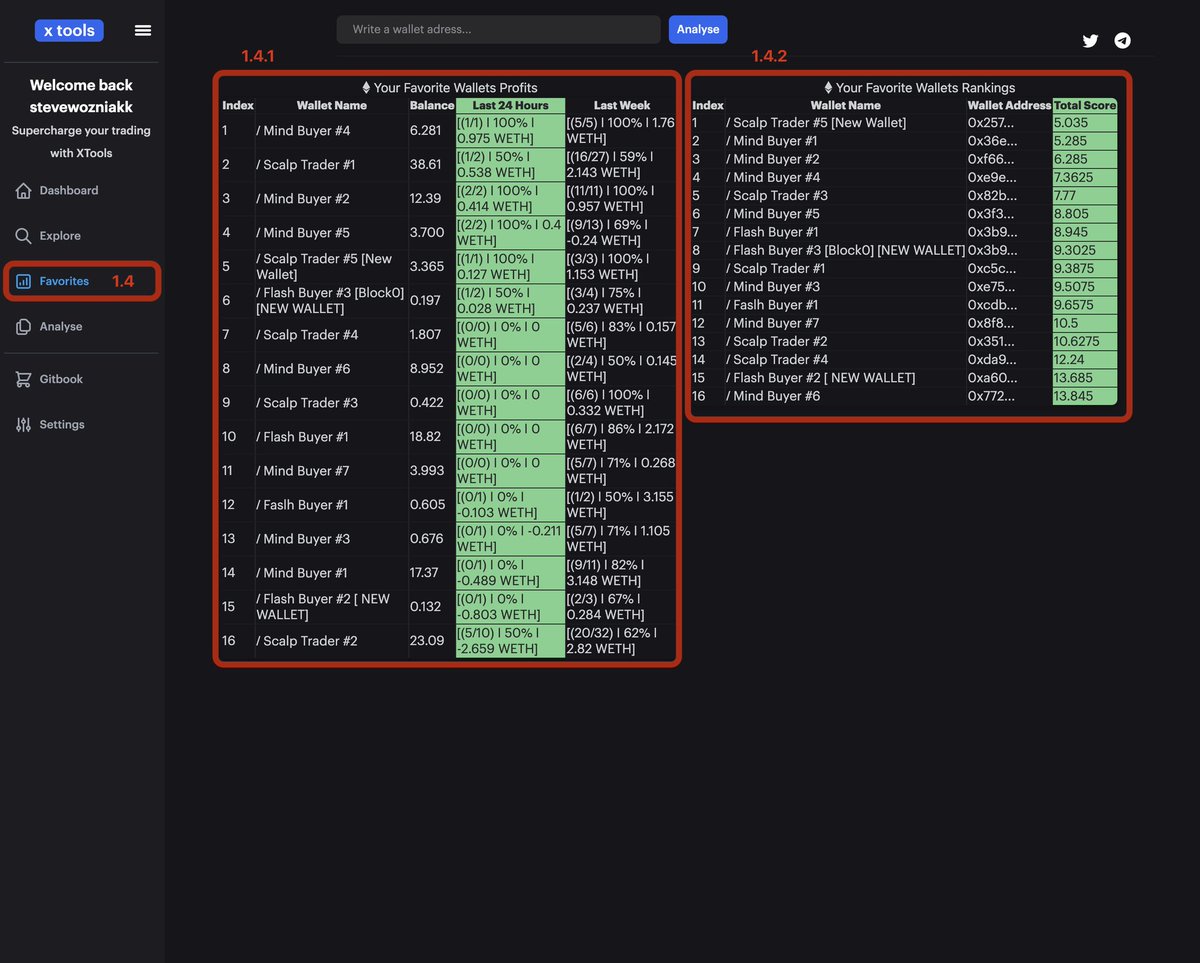This screenshot has height=963, width=1200.
Task: Click Flash Buyer #3 [Block0] in Profits table
Action: pos(331,301)
